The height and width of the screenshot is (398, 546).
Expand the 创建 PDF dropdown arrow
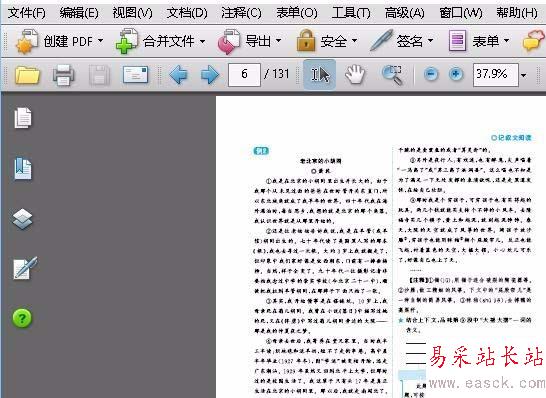(100, 41)
